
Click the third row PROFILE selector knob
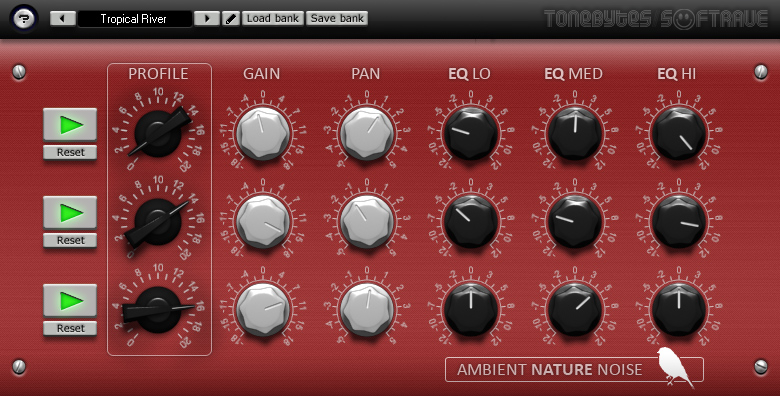[x=158, y=309]
